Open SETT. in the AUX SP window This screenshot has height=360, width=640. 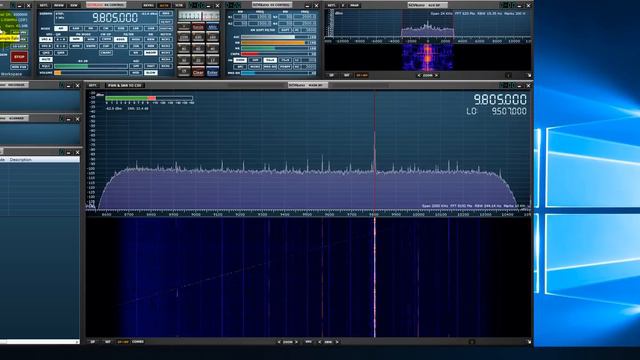[x=331, y=5]
